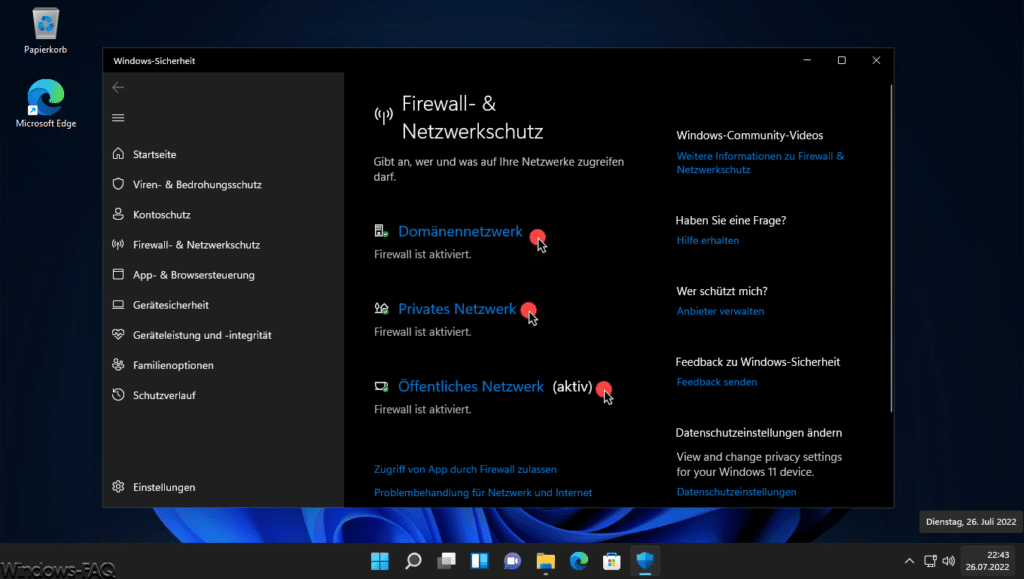The width and height of the screenshot is (1024, 579).
Task: Click the volume speaker tray icon
Action: click(949, 561)
